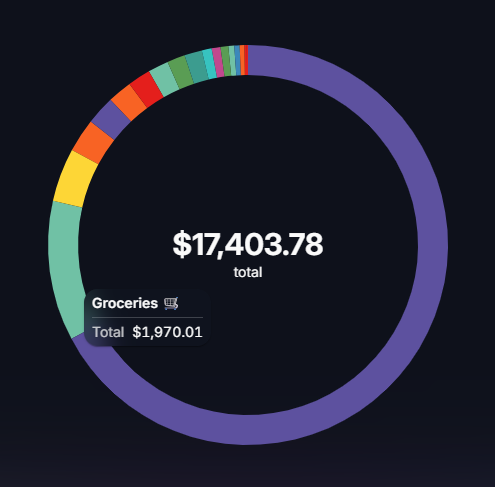
Task: Click the dark teal donut segment
Action: [x=197, y=67]
